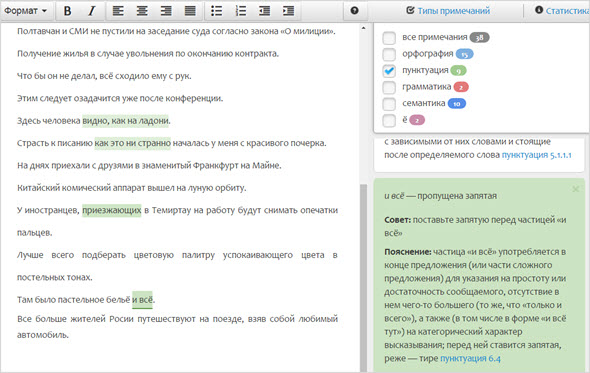Click sentence Китайский комический аппарат
This screenshot has height=373, width=590.
pyautogui.click(x=131, y=187)
